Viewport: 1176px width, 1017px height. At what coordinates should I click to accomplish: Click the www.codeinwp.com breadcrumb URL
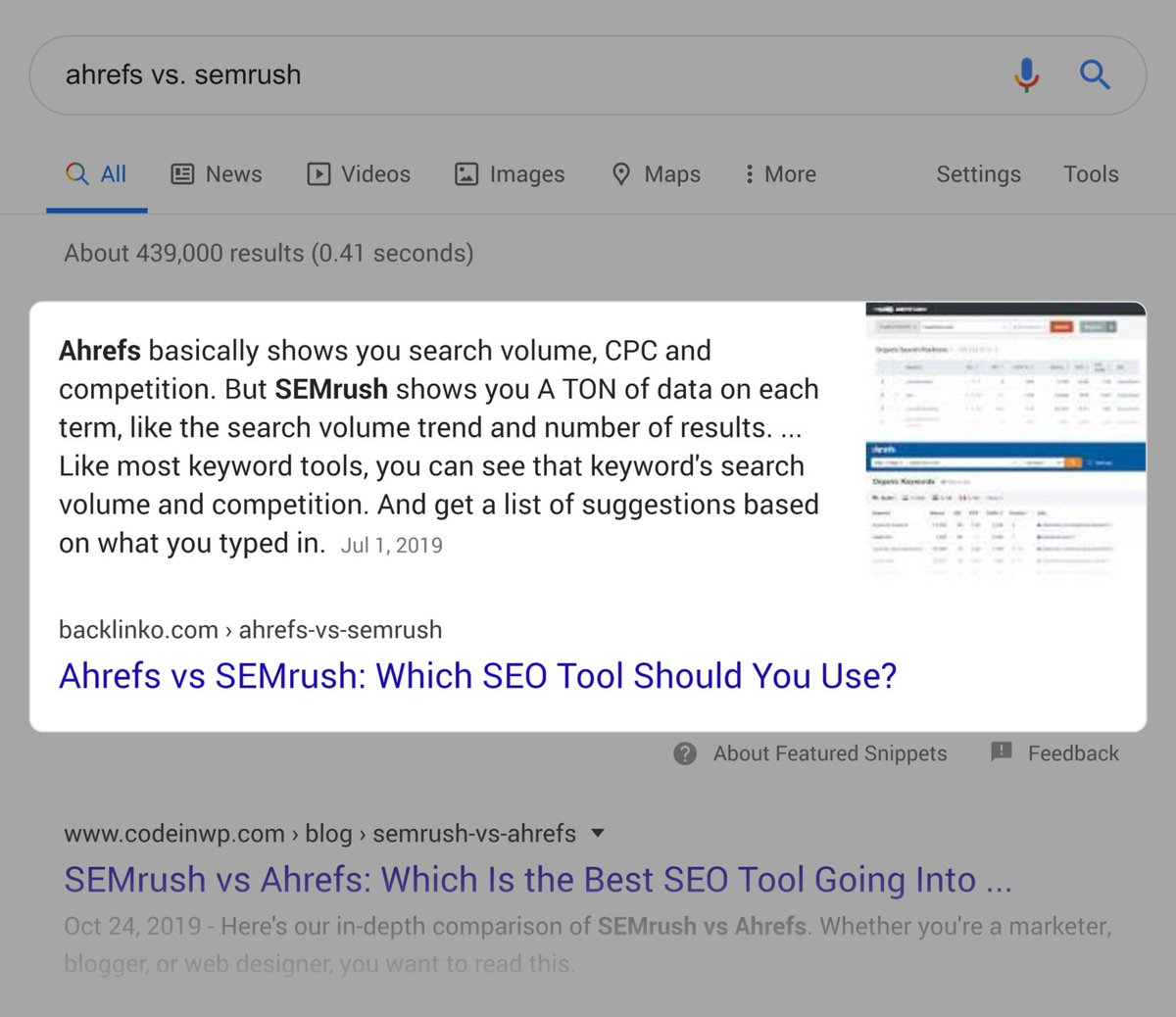coord(319,834)
